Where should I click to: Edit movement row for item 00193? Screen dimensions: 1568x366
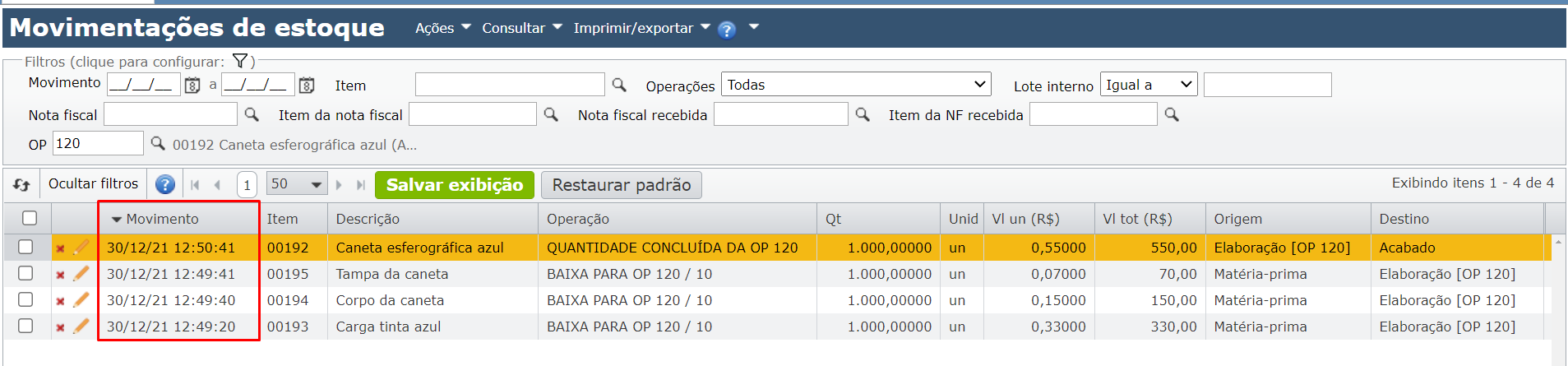click(81, 326)
